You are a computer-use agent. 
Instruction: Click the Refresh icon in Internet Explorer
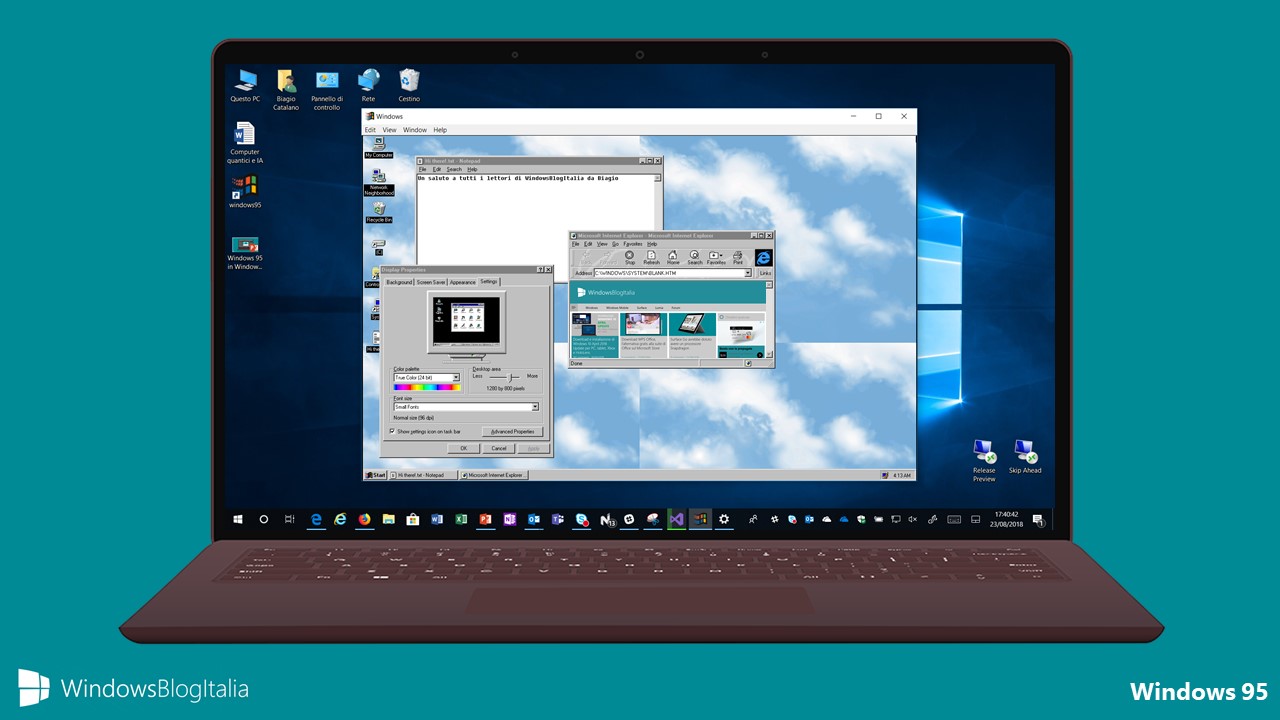(651, 257)
